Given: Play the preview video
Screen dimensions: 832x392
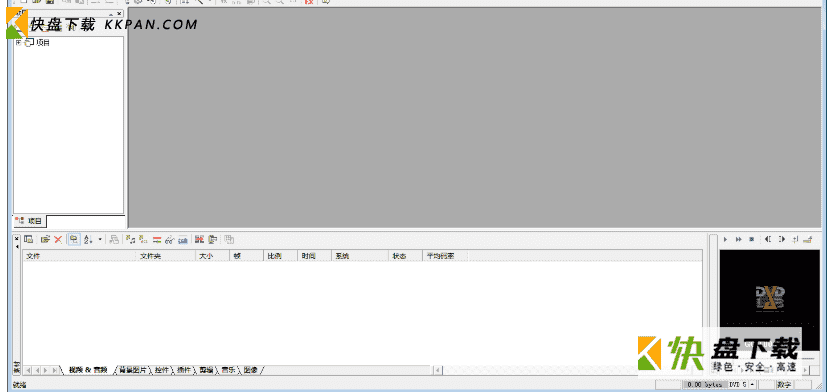Looking at the screenshot, I should (725, 240).
